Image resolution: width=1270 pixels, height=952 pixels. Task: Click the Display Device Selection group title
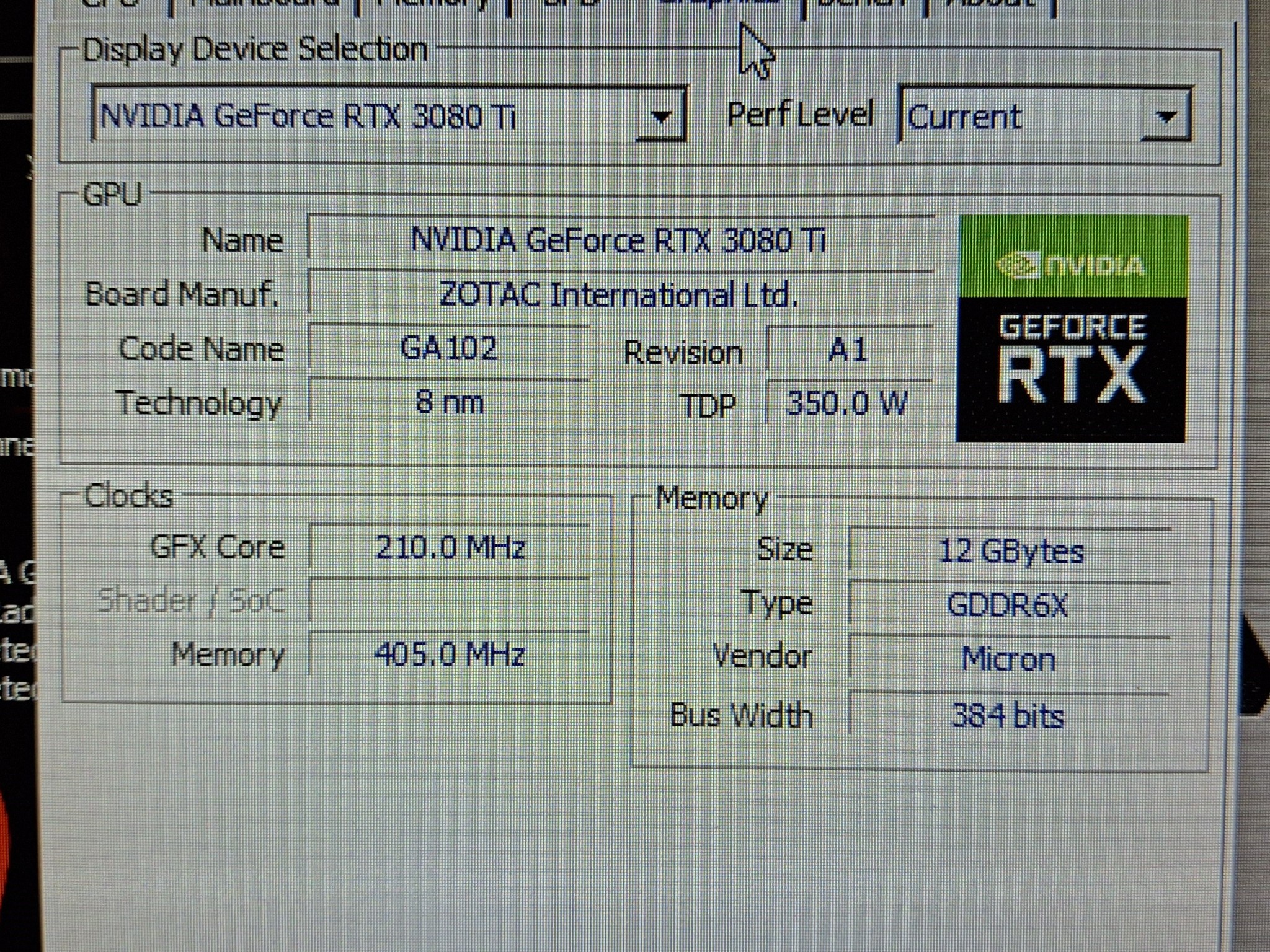(x=255, y=50)
